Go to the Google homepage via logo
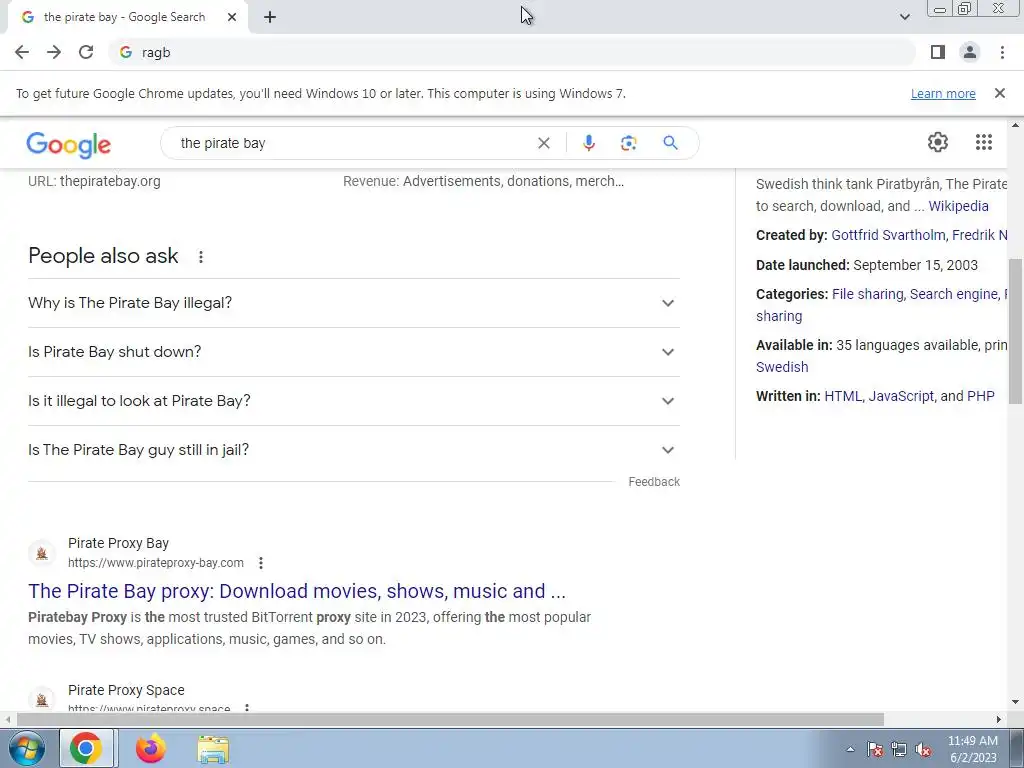This screenshot has height=768, width=1024. (x=69, y=144)
